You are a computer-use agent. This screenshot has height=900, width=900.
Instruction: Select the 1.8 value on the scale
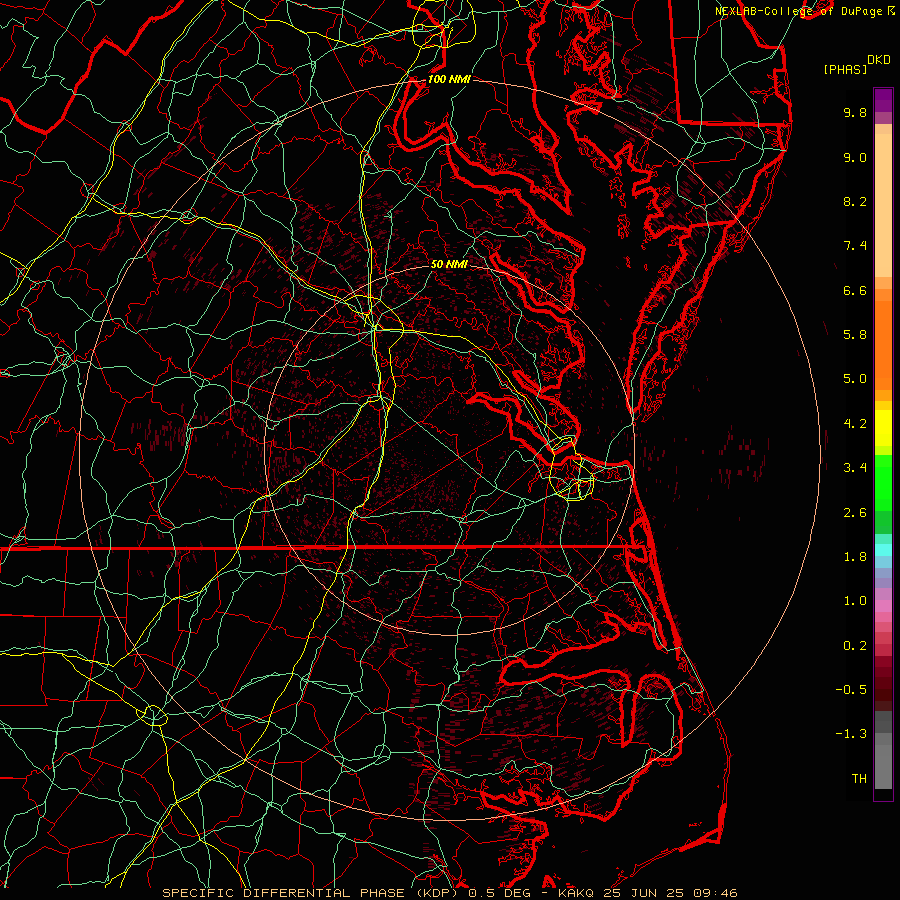click(855, 557)
